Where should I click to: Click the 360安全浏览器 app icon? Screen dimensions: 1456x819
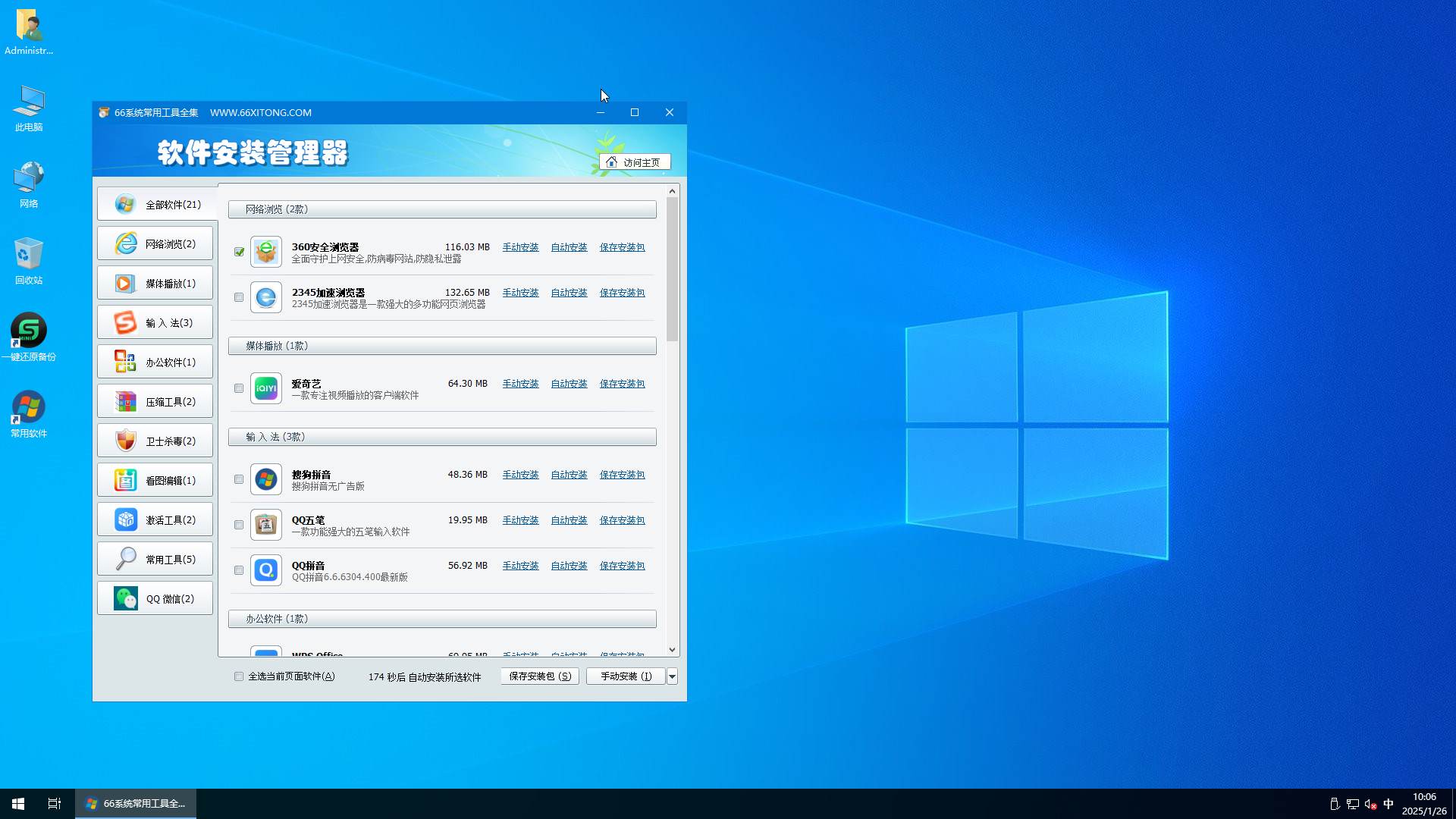(x=266, y=252)
